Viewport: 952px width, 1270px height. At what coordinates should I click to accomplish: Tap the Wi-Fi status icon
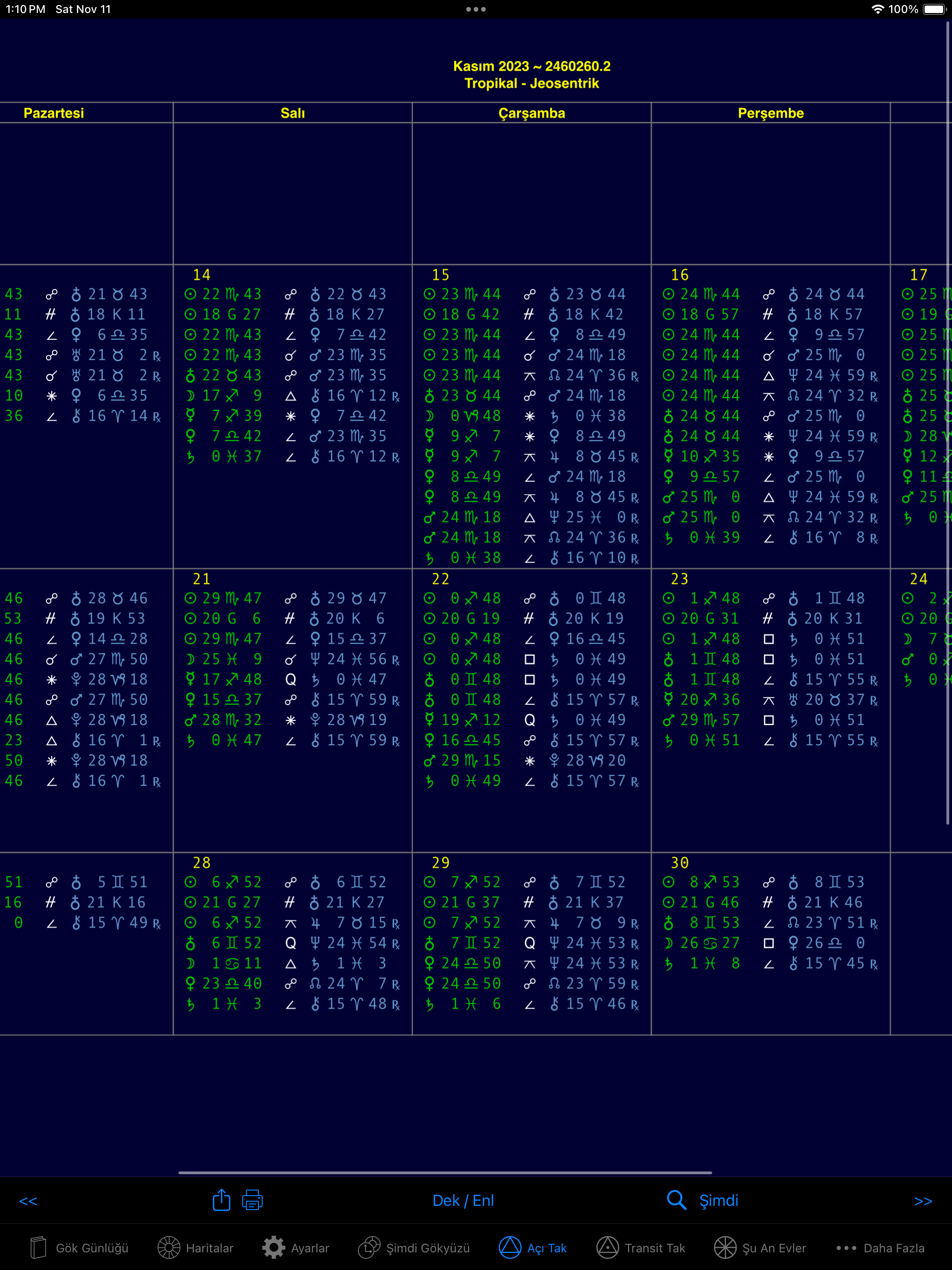(877, 9)
